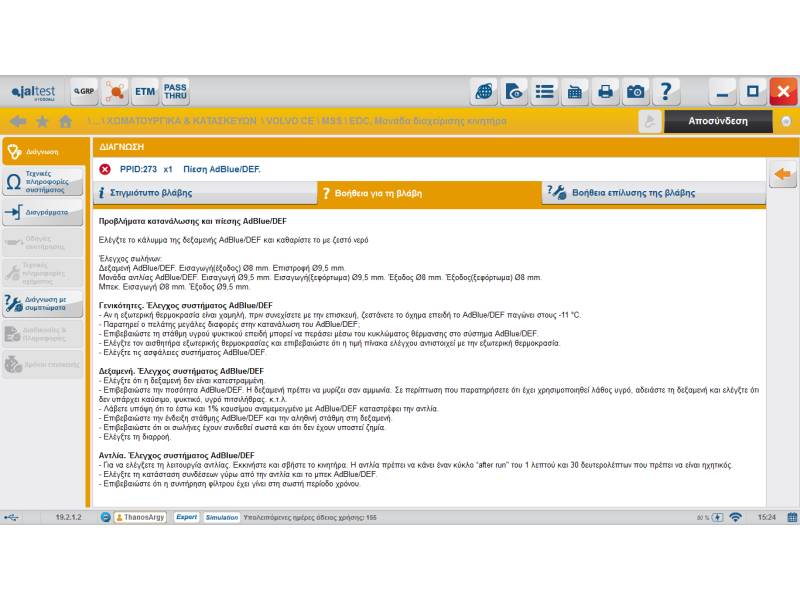Image resolution: width=800 pixels, height=600 pixels.
Task: Click the printer icon in top toolbar
Action: [x=605, y=92]
